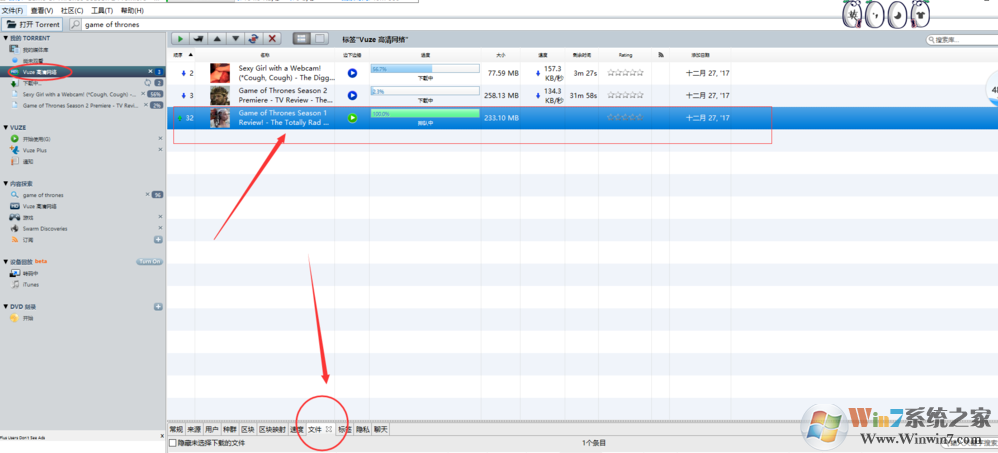Open the 工具(T) menu
998x453 pixels.
pyautogui.click(x=102, y=11)
